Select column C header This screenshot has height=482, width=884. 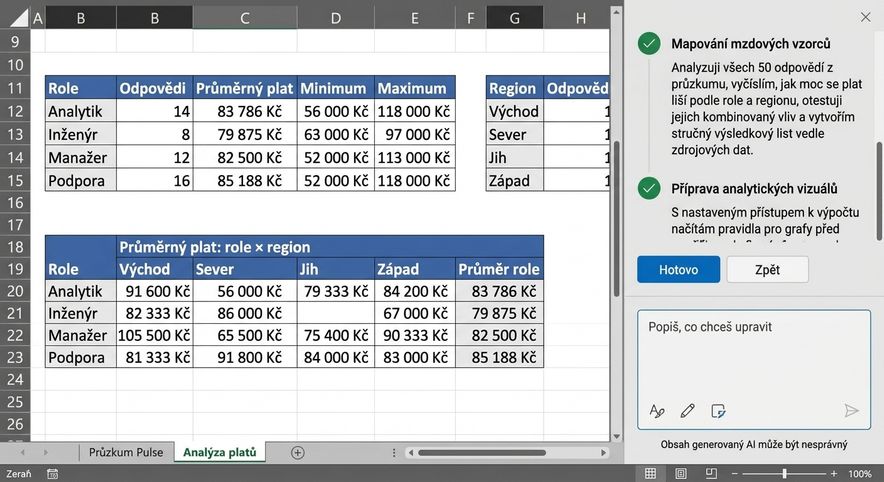[x=245, y=18]
